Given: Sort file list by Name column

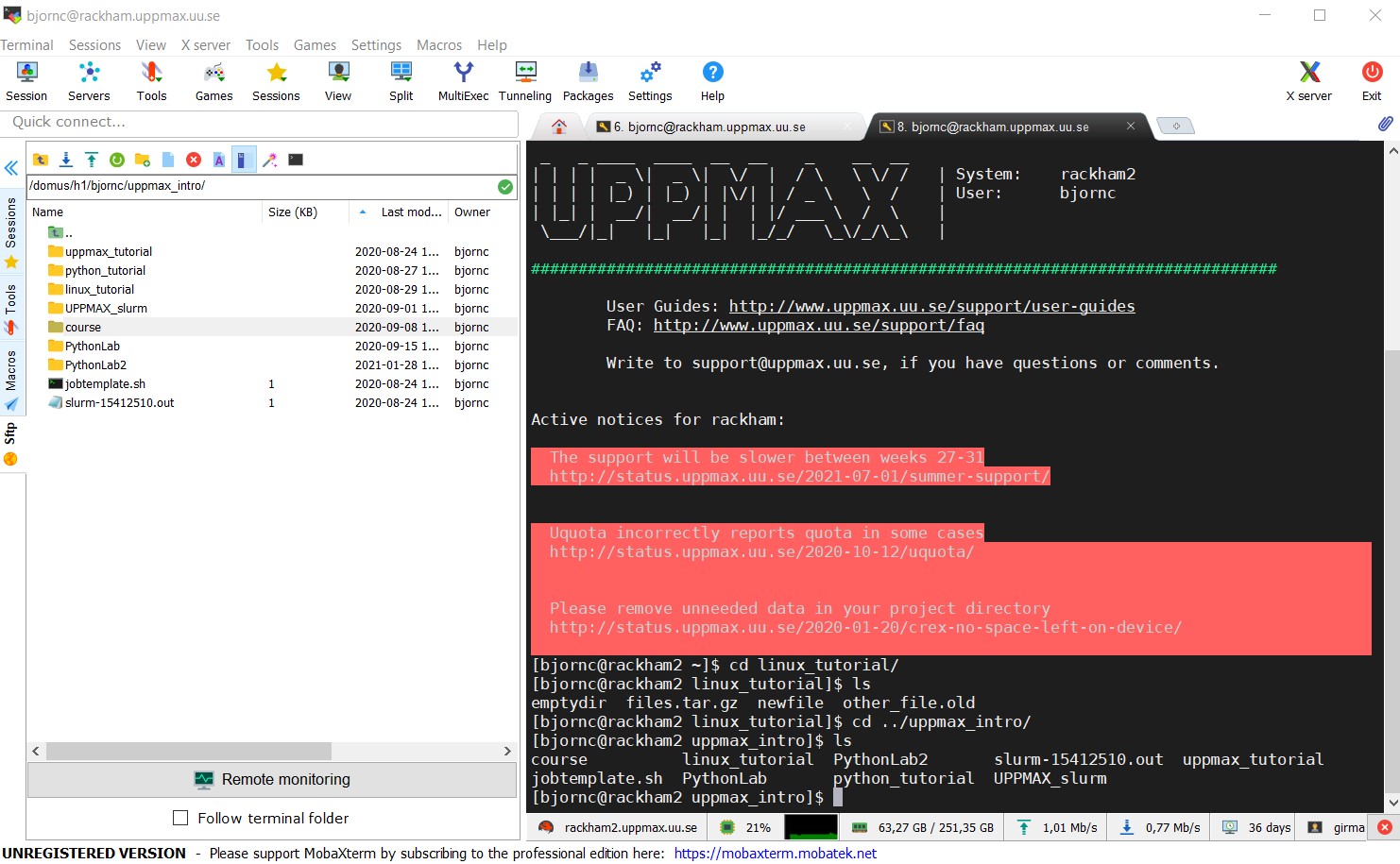Looking at the screenshot, I should [x=144, y=212].
